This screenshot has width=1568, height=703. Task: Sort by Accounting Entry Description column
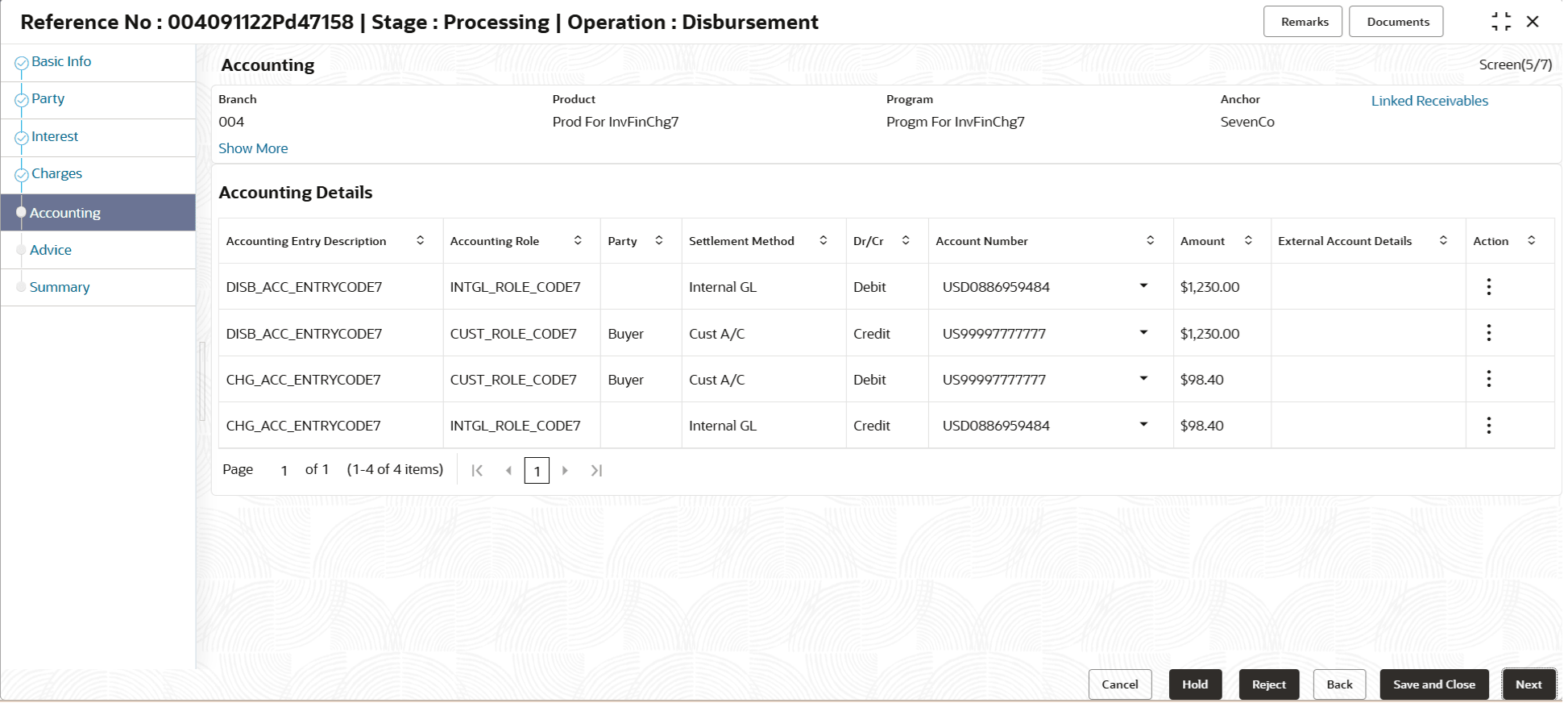click(x=420, y=240)
